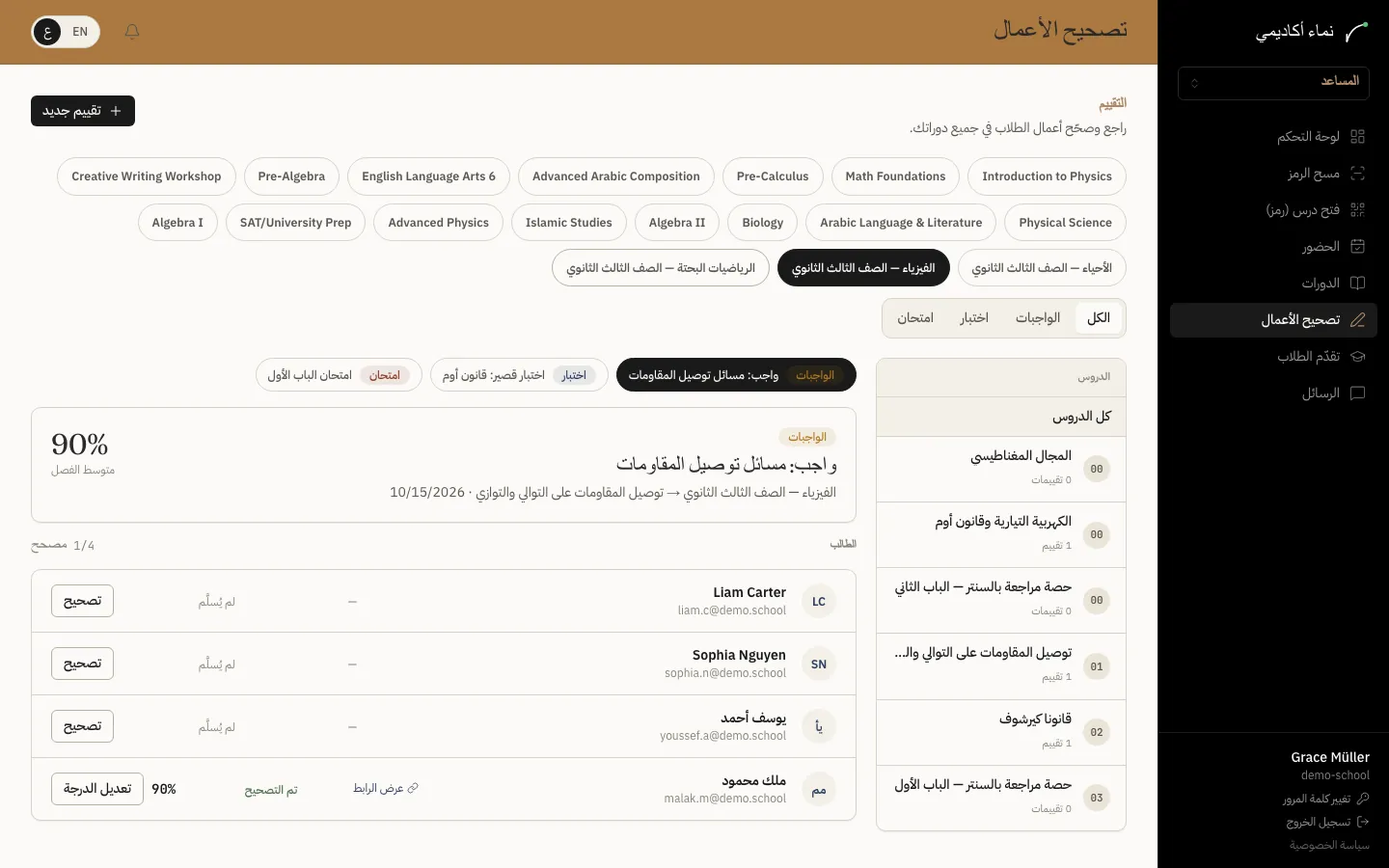The image size is (1389, 868).
Task: Click the student progress graduation cap icon
Action: click(x=1357, y=357)
